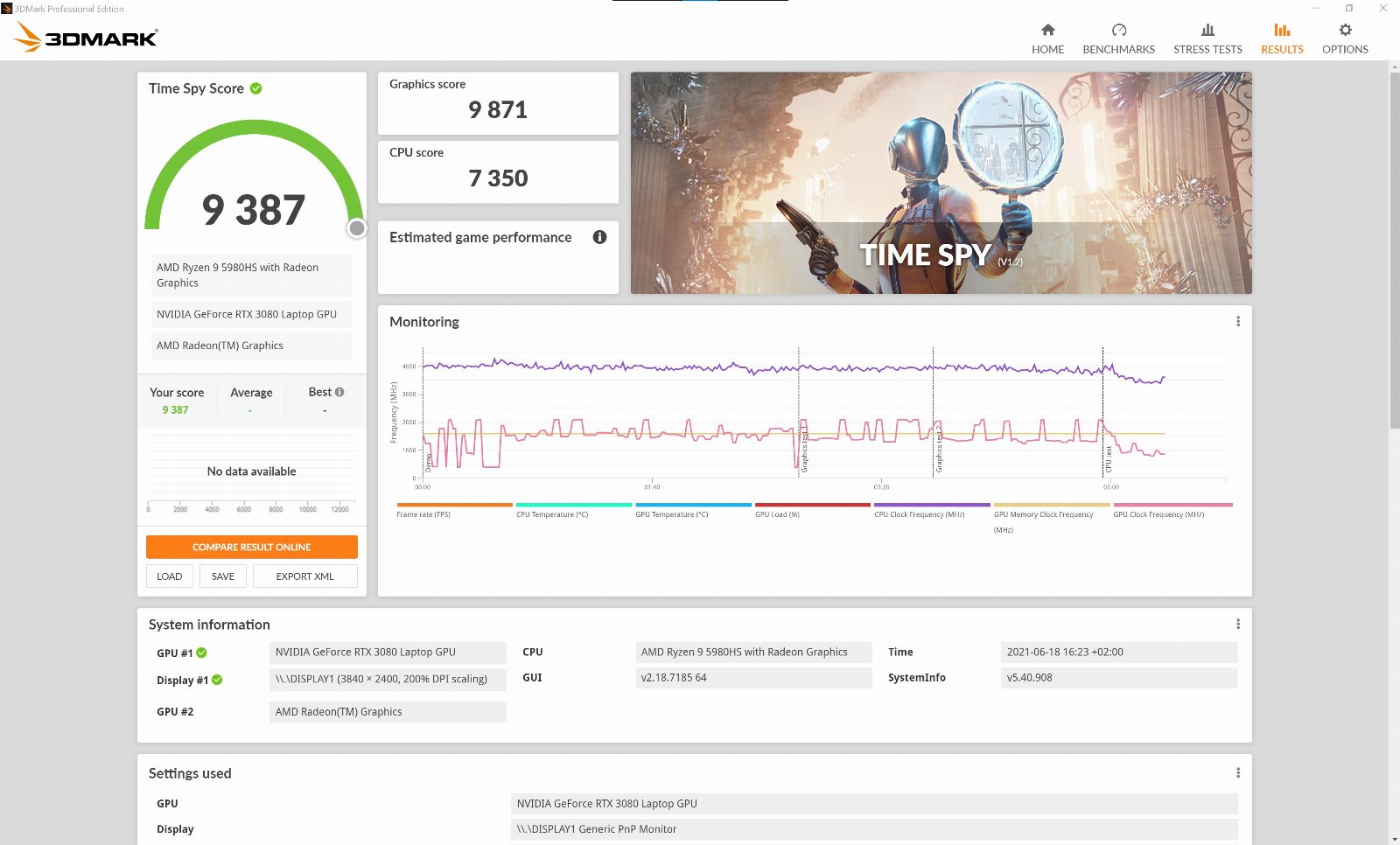The image size is (1400, 845).
Task: Click the green Time Spy Score validation checkmark
Action: pyautogui.click(x=256, y=88)
